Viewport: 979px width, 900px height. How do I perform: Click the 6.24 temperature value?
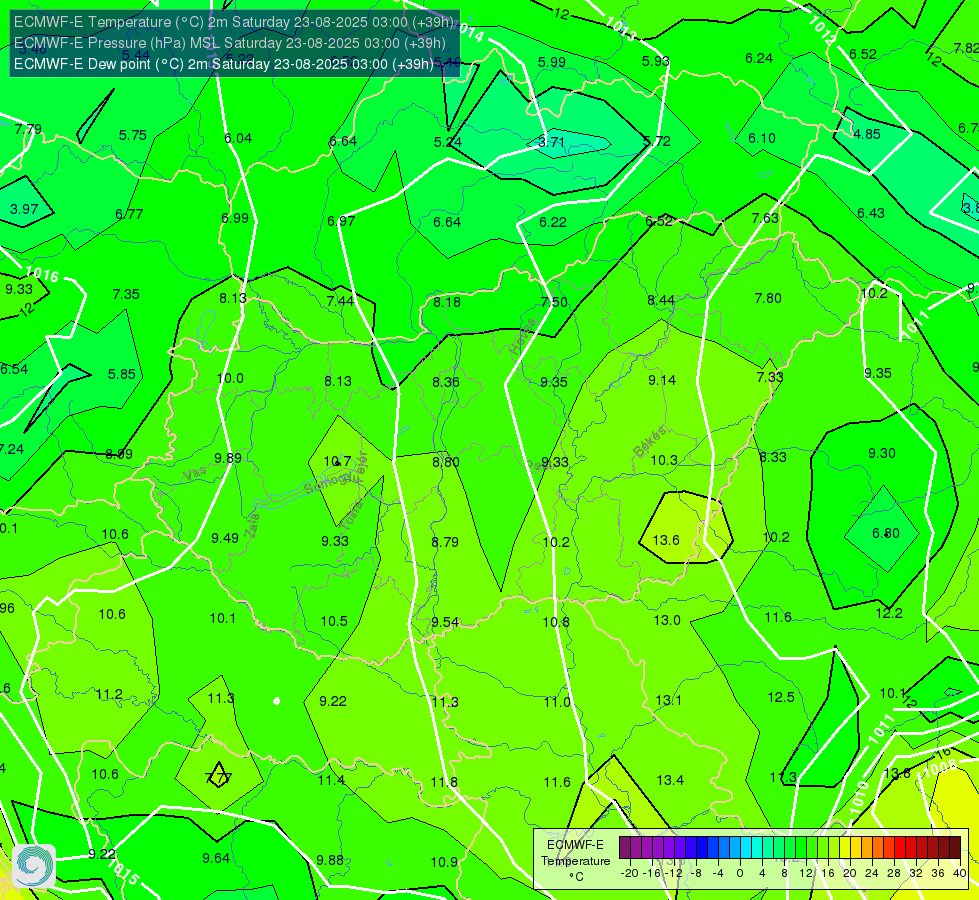(x=759, y=58)
